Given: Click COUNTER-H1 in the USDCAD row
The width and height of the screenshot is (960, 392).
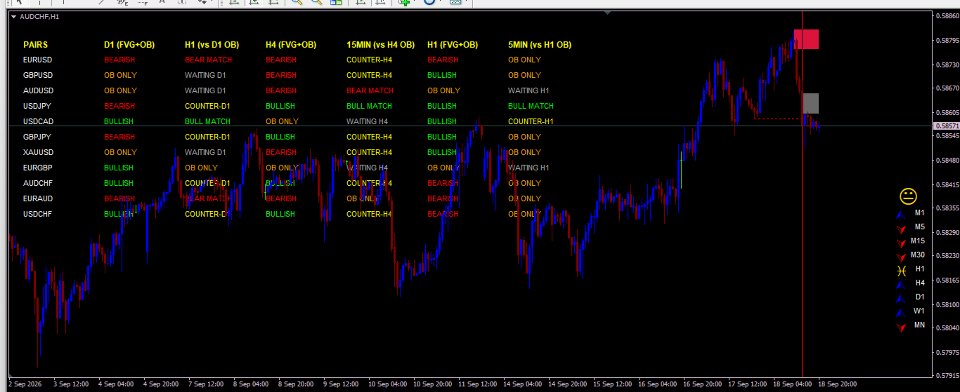Looking at the screenshot, I should [x=531, y=121].
